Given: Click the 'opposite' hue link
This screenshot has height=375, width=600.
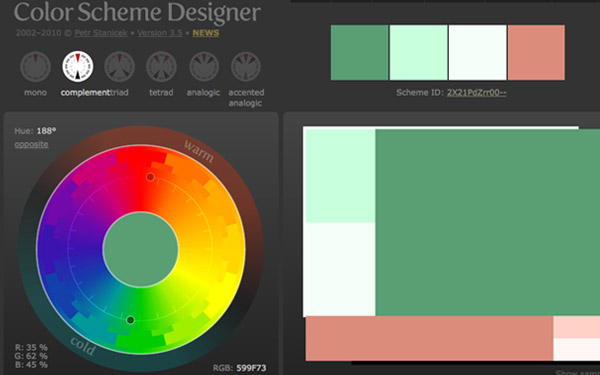Looking at the screenshot, I should point(31,144).
